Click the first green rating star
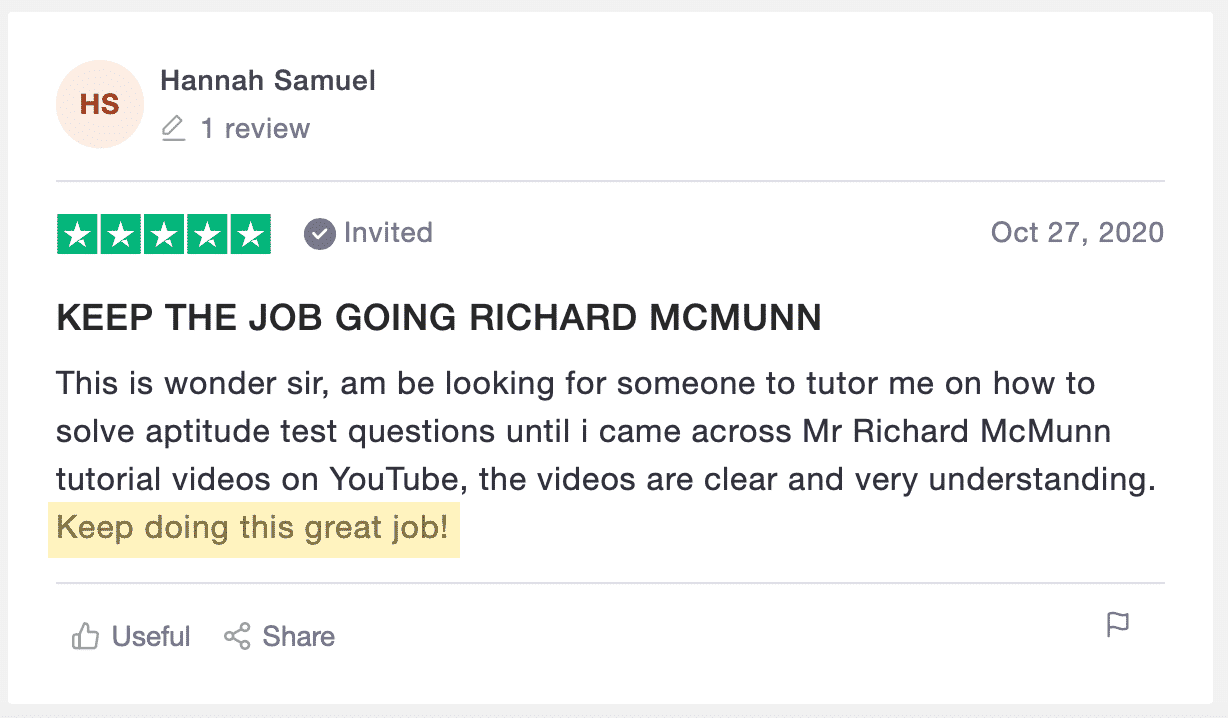The image size is (1228, 718). coord(78,234)
